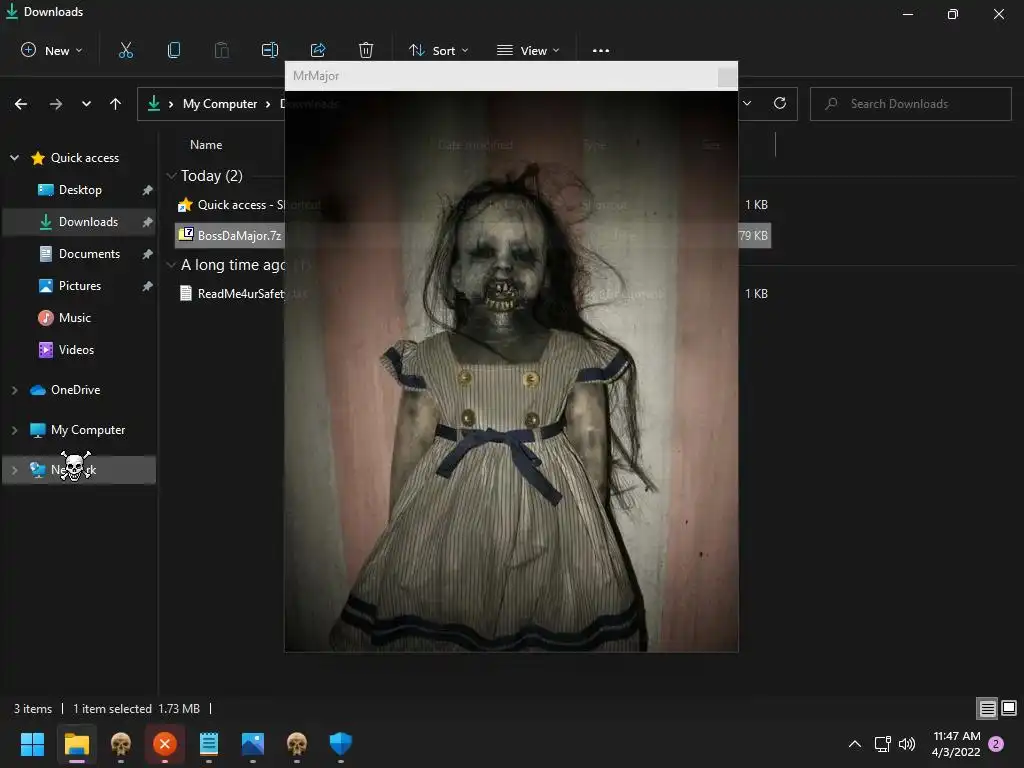This screenshot has height=768, width=1024.
Task: Unpin Documents using its pin icon
Action: (148, 254)
